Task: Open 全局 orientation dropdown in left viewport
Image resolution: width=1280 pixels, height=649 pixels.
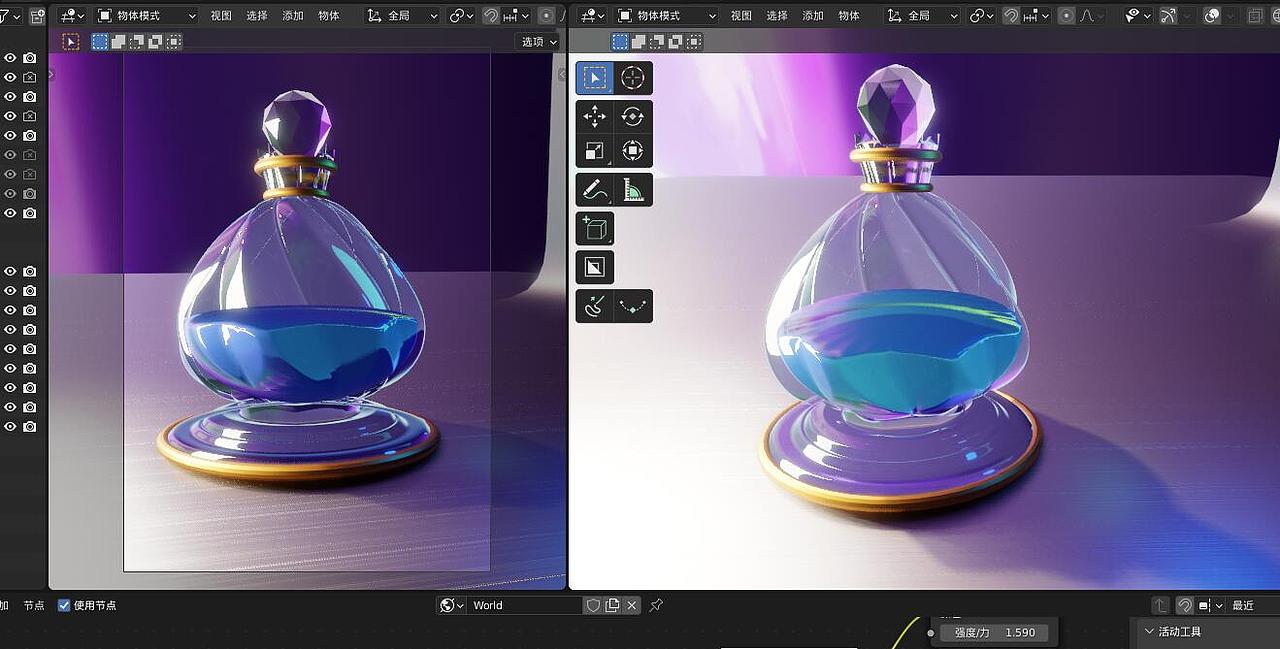Action: (x=403, y=16)
